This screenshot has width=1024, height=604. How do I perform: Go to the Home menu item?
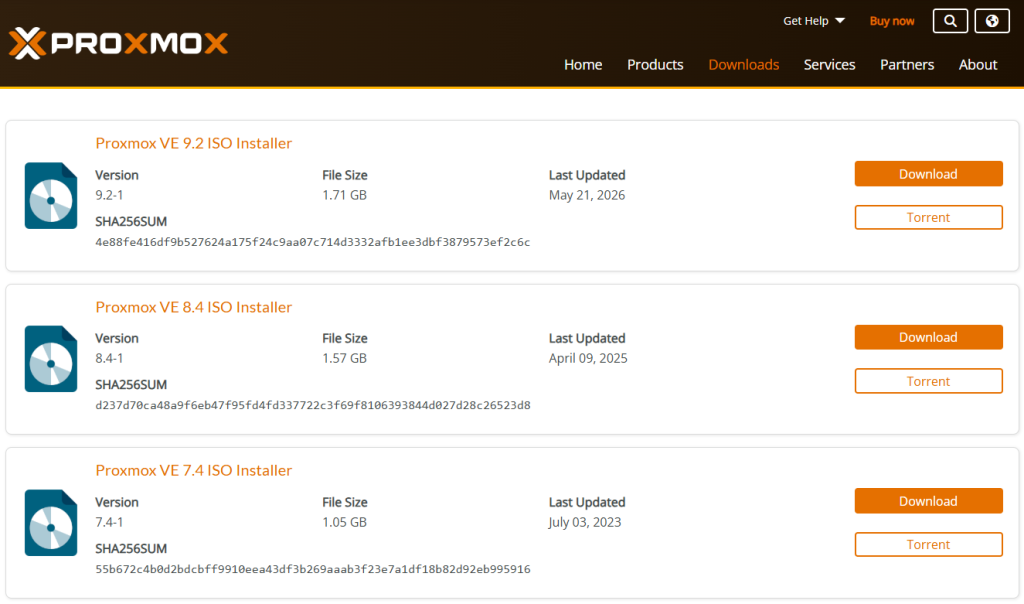(583, 65)
